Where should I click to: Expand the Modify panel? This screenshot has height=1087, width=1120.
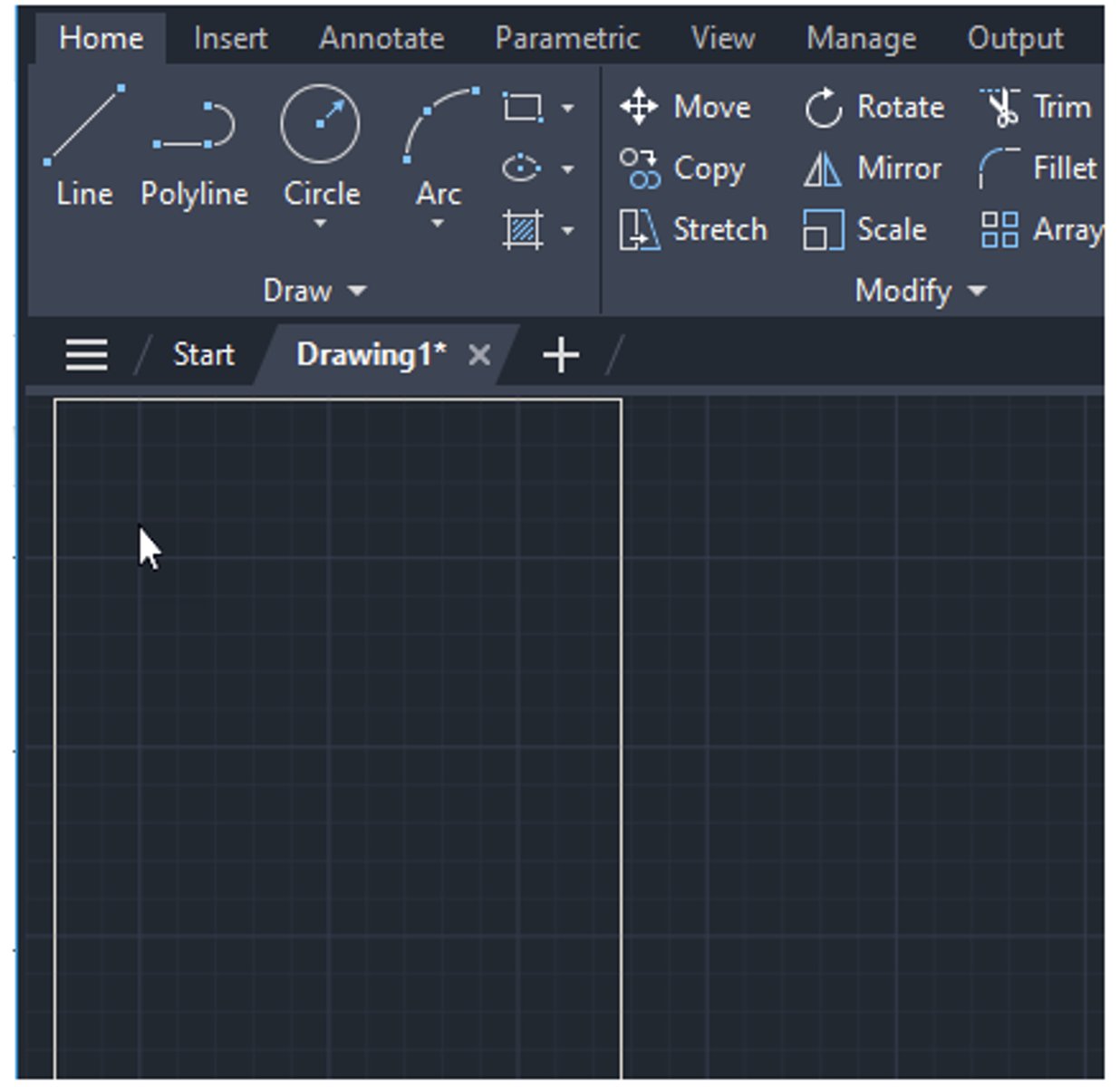921,291
